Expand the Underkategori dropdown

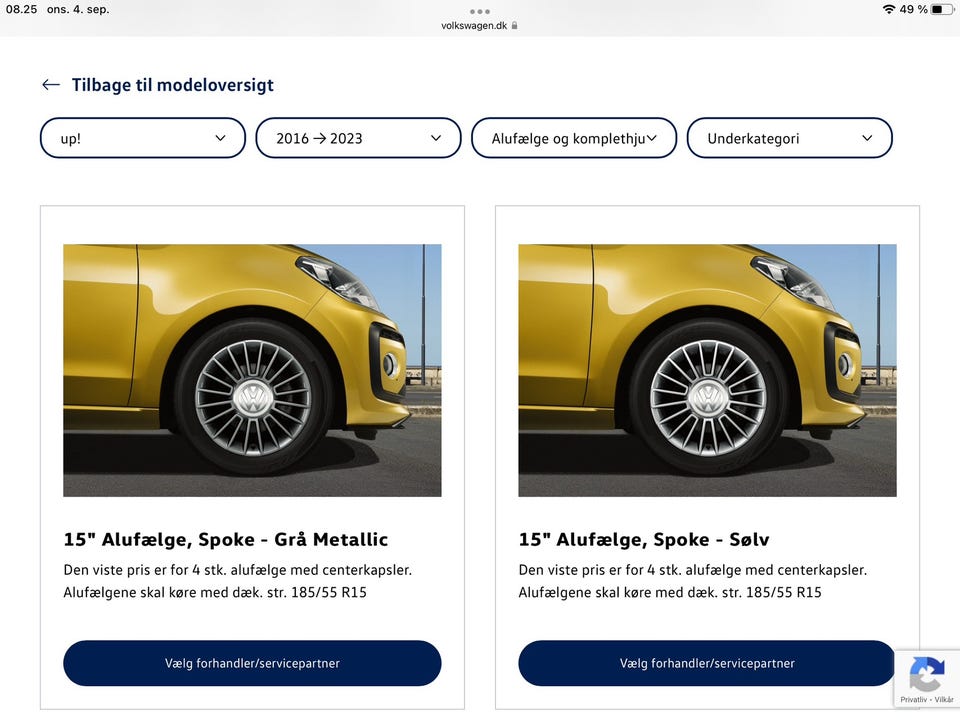click(x=789, y=138)
